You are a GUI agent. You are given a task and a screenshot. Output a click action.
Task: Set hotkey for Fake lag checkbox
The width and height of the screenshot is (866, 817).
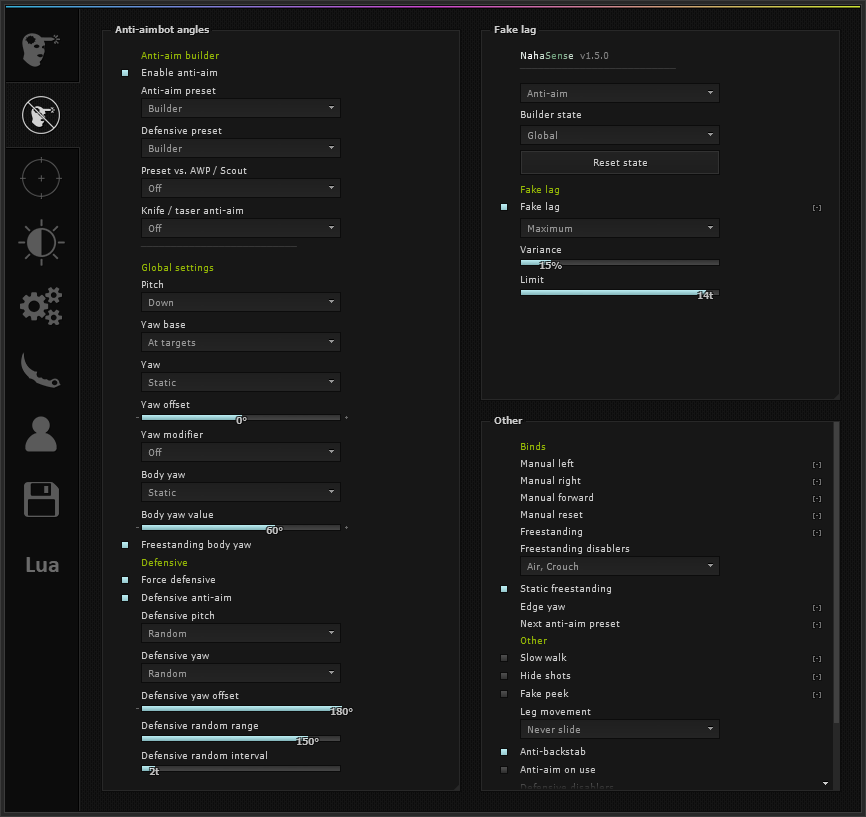click(817, 208)
